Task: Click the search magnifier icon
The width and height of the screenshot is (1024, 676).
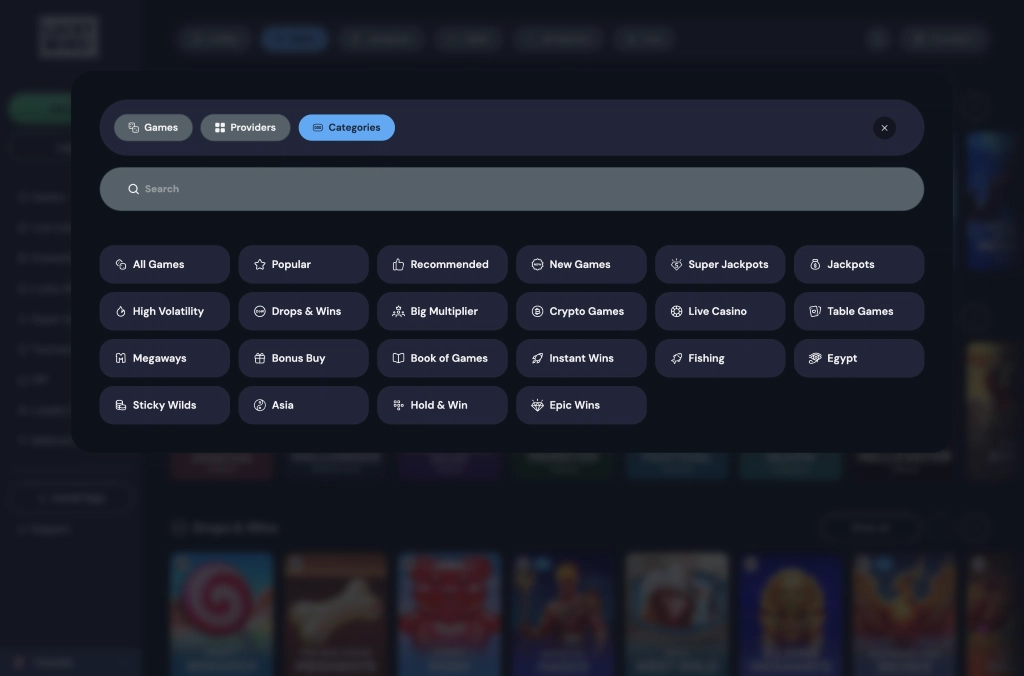Action: pyautogui.click(x=133, y=188)
